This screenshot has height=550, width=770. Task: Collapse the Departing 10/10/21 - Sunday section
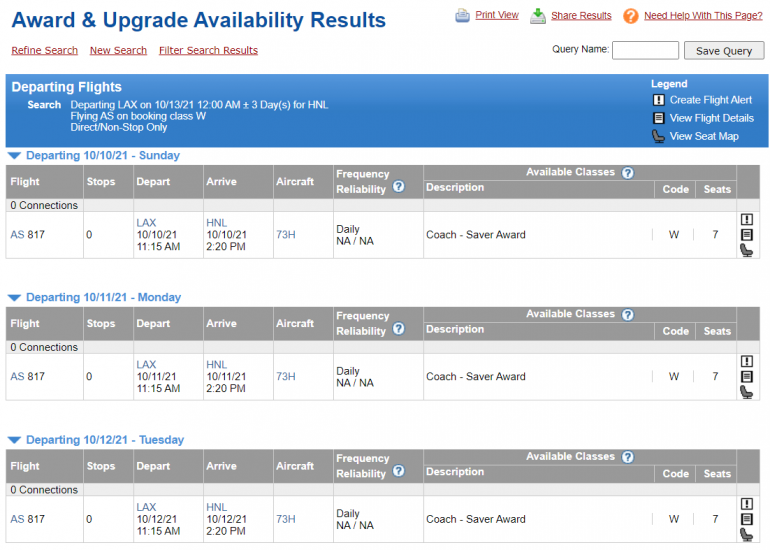(x=14, y=156)
